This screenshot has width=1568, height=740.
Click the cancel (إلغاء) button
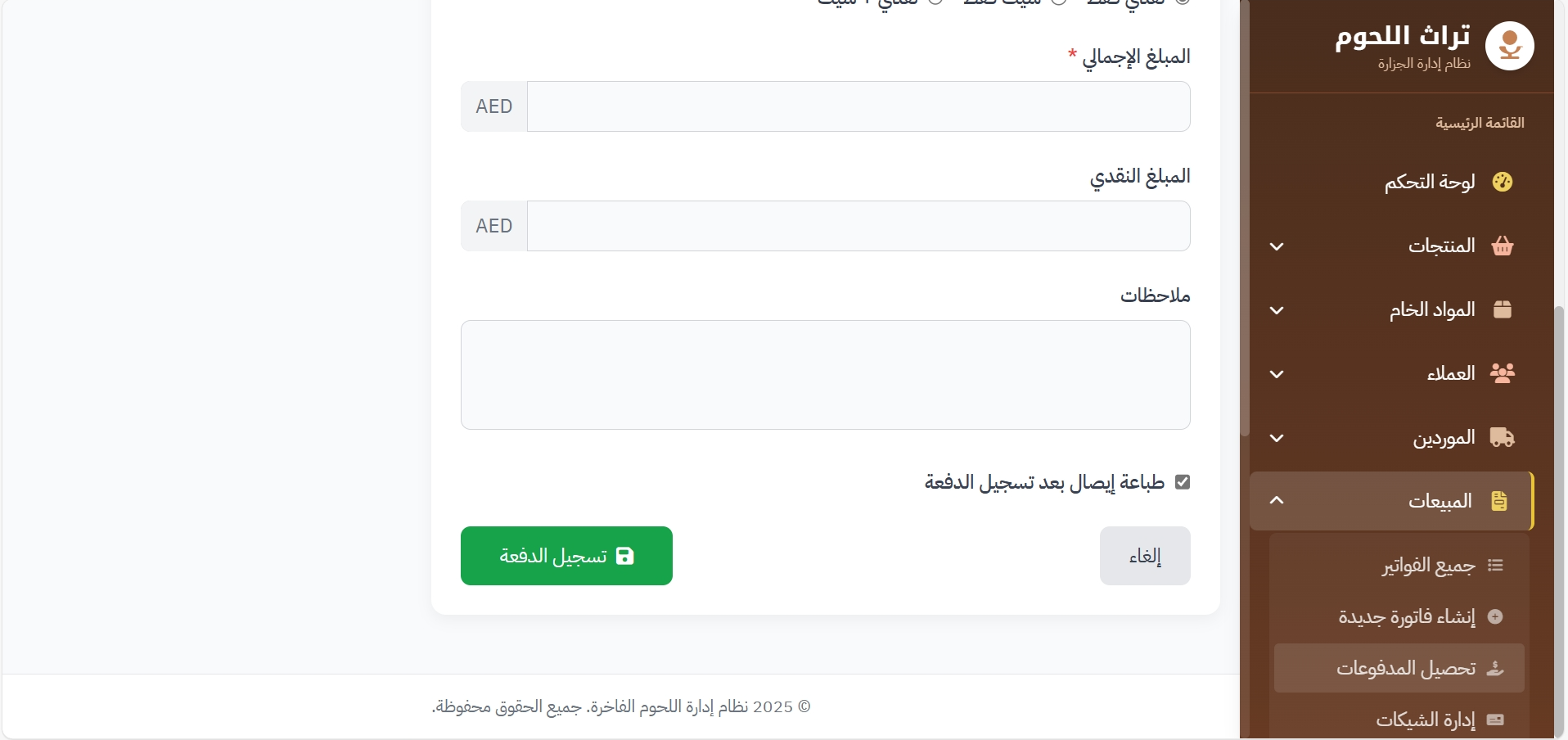(x=1144, y=556)
